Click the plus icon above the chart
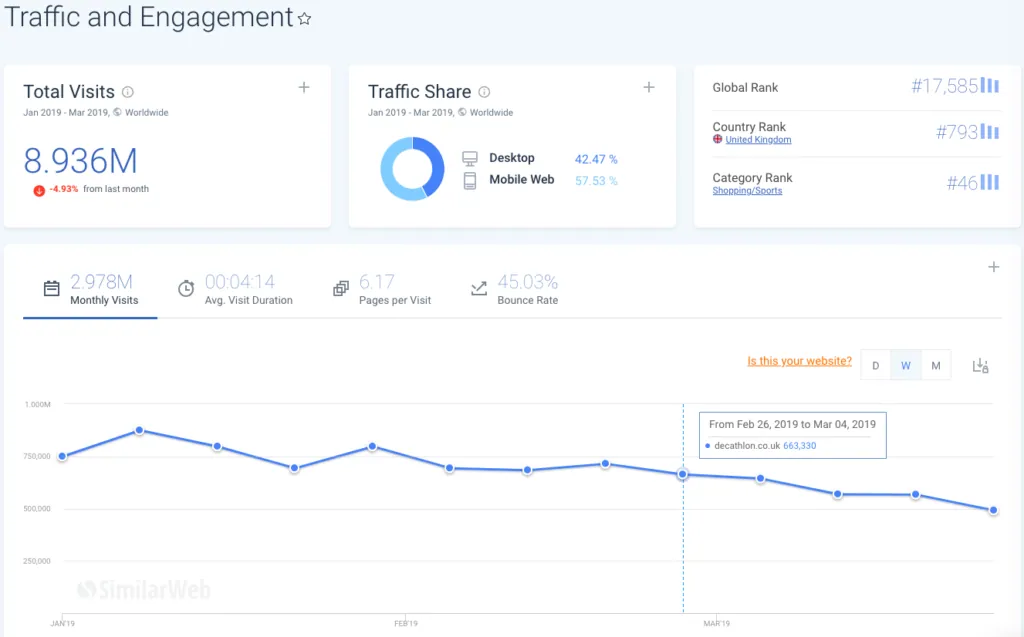 click(x=993, y=267)
